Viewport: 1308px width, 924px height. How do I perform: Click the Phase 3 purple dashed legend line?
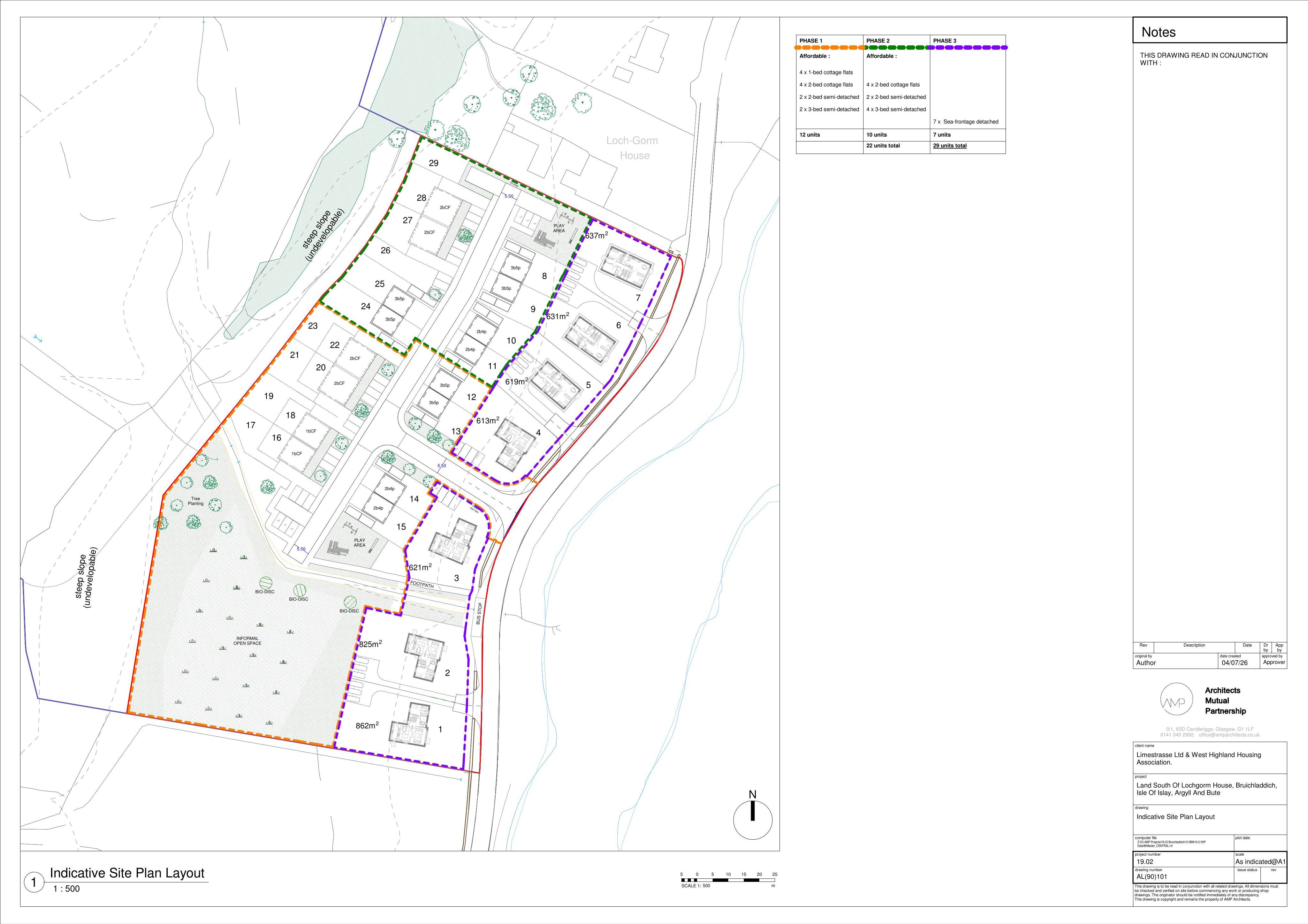(x=968, y=48)
